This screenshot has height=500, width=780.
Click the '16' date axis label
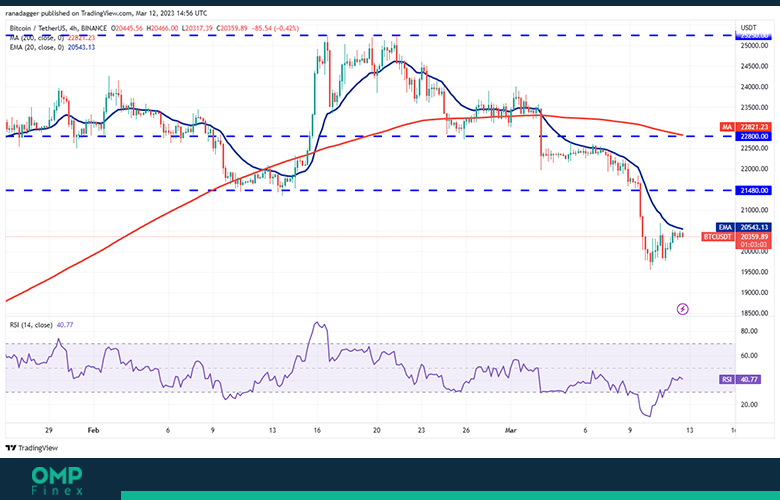click(317, 430)
